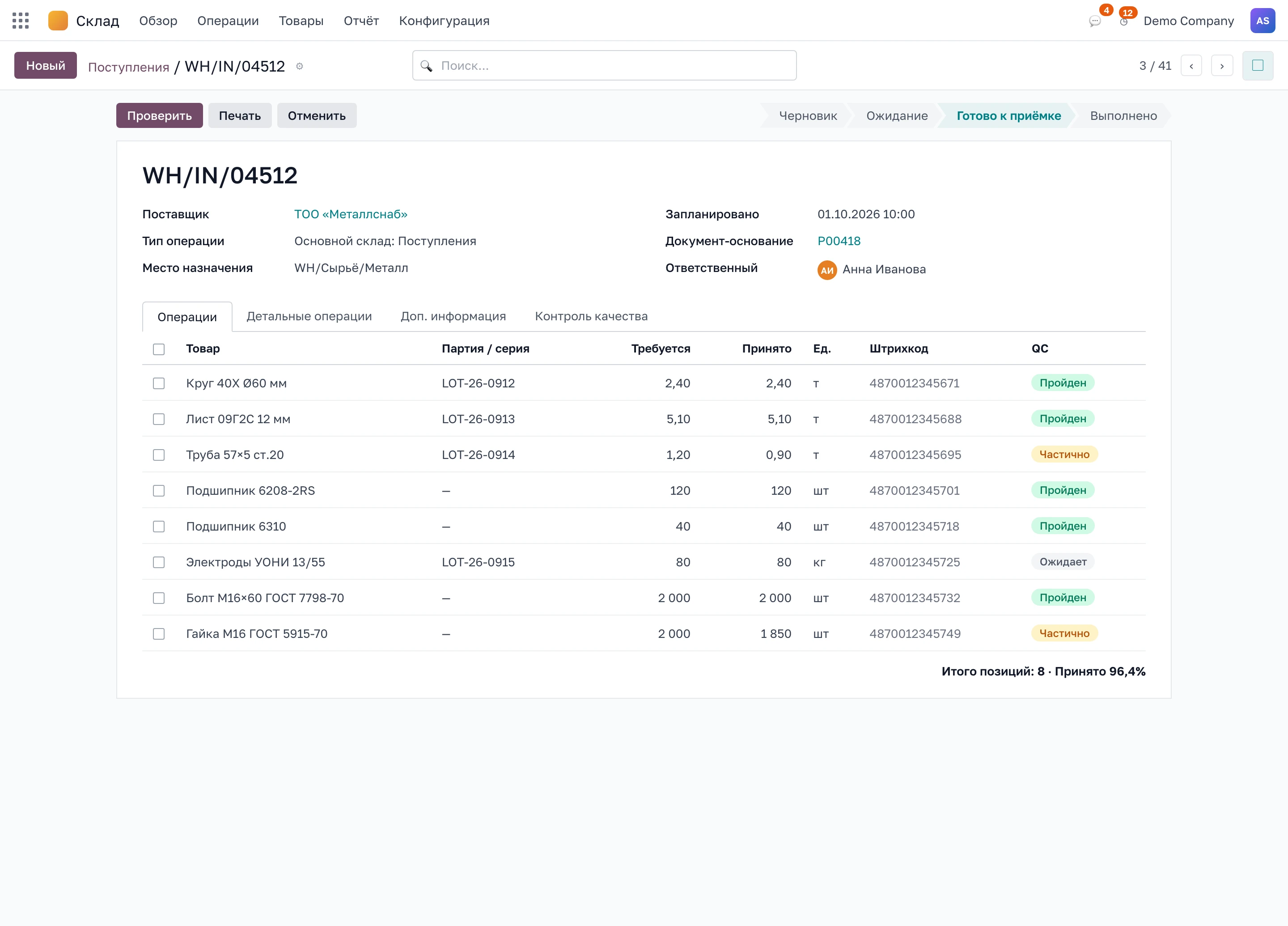Click Анна Иванова's АИ avatar

(x=827, y=270)
